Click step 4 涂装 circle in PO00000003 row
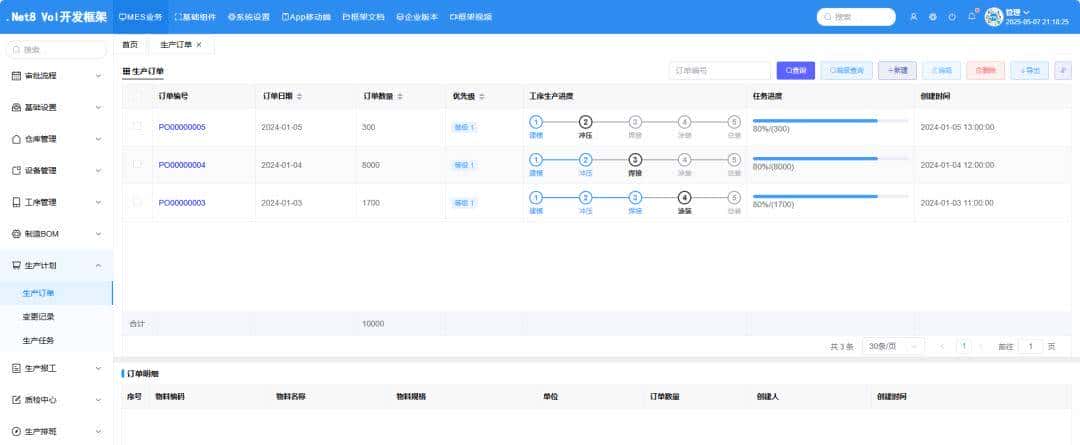 (x=684, y=198)
